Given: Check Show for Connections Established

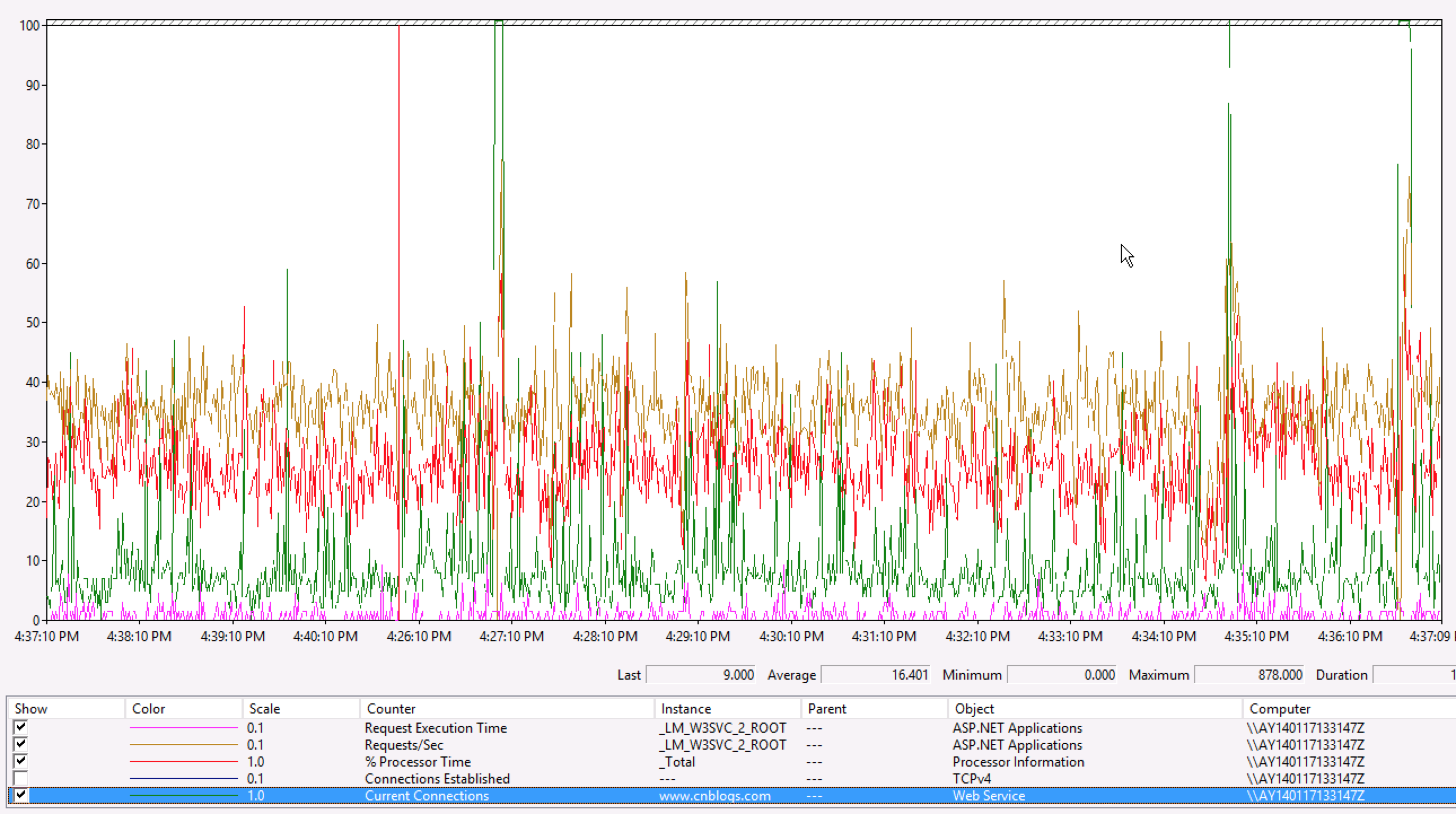Looking at the screenshot, I should (21, 778).
